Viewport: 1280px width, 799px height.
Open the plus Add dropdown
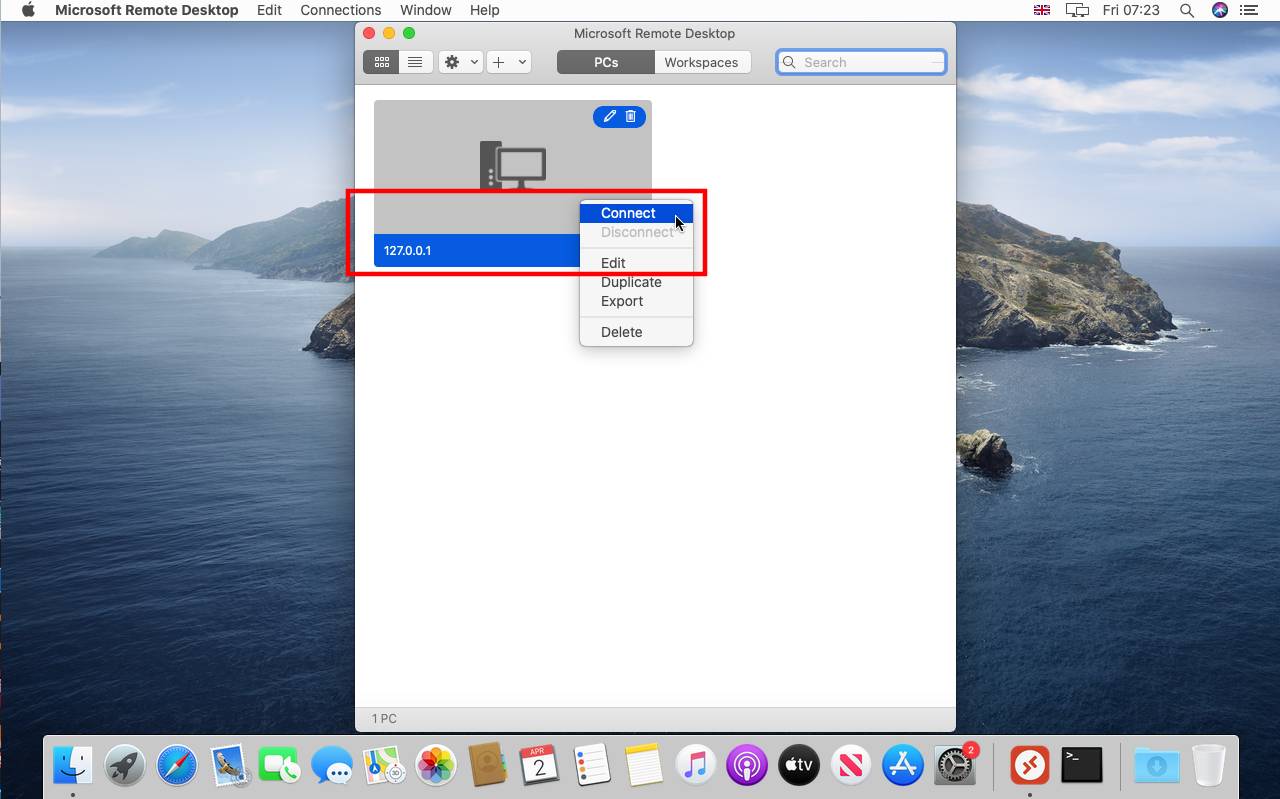coord(508,62)
